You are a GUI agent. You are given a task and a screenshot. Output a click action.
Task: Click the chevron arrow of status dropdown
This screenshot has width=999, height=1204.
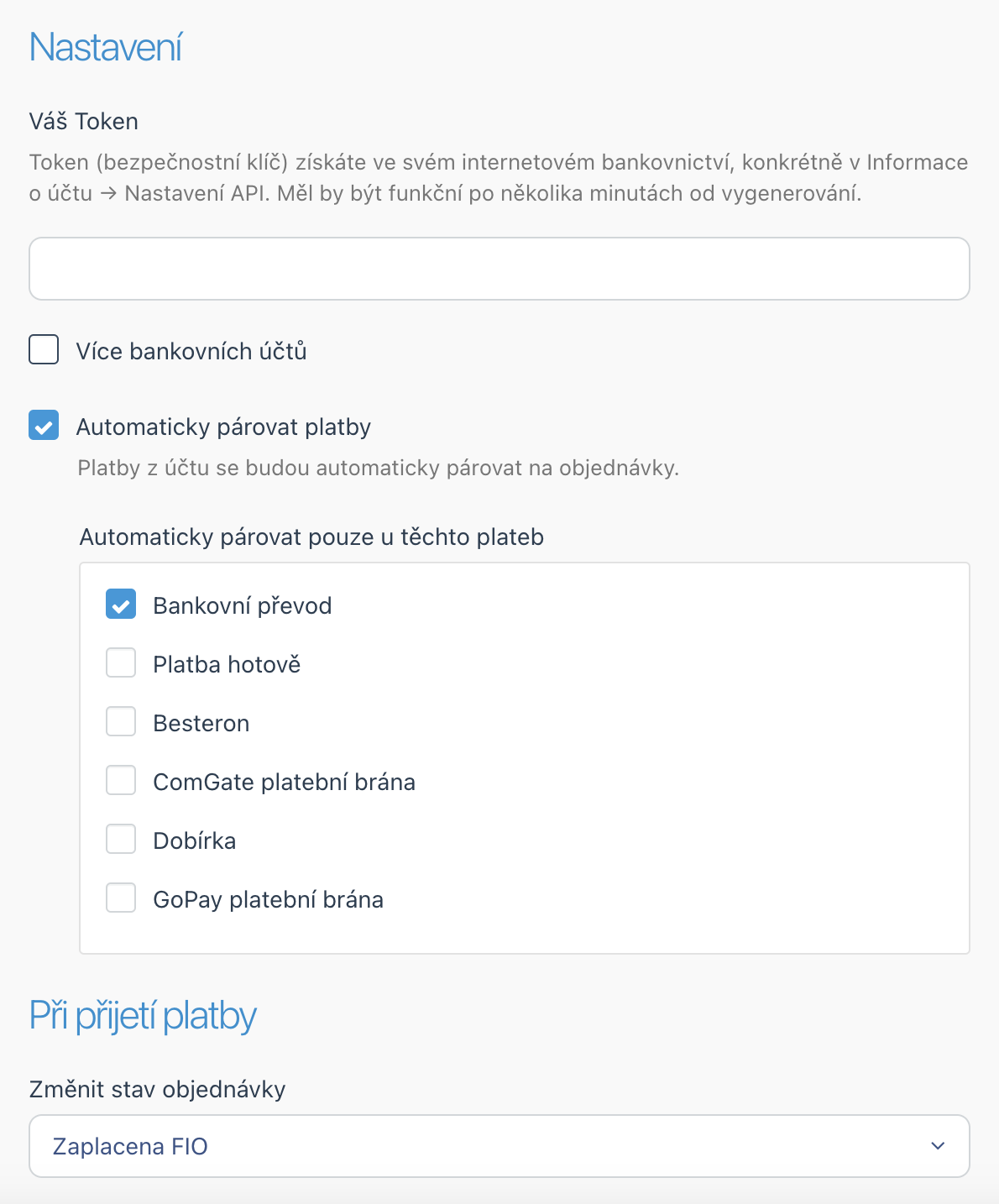click(x=938, y=1146)
